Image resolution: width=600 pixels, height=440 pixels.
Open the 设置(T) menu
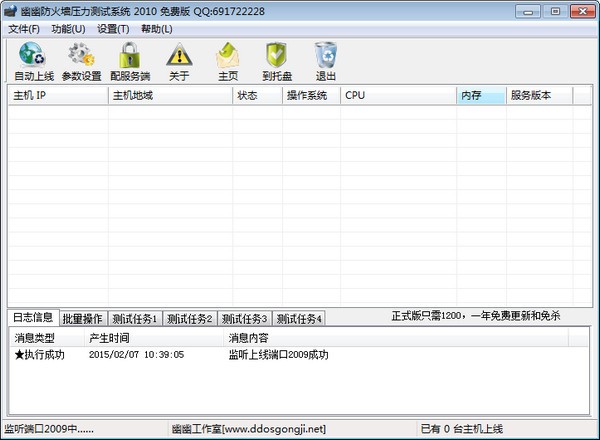click(113, 28)
